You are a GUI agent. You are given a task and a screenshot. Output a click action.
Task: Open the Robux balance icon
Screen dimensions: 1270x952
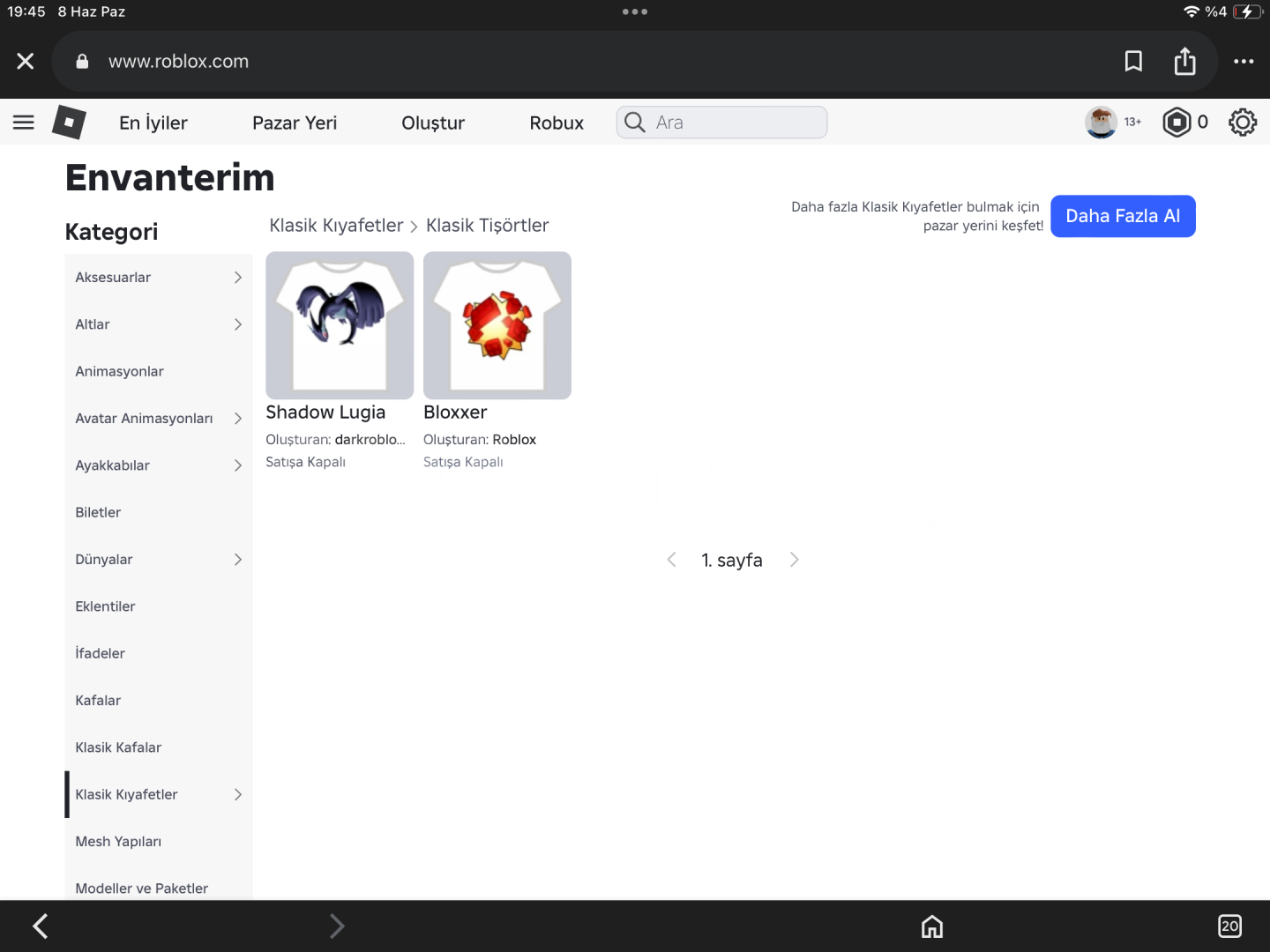pos(1177,123)
